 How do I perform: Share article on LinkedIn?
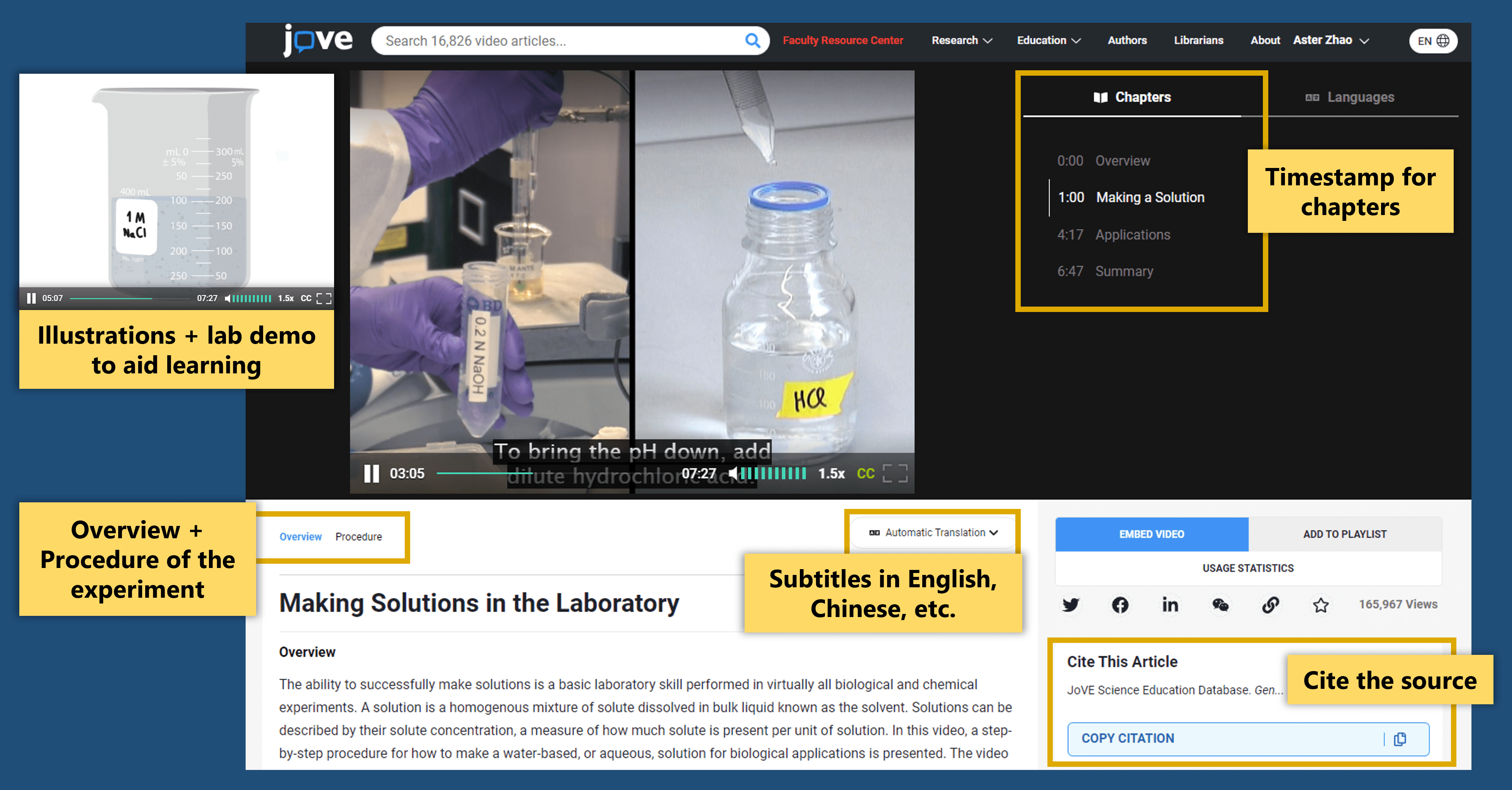click(1170, 605)
